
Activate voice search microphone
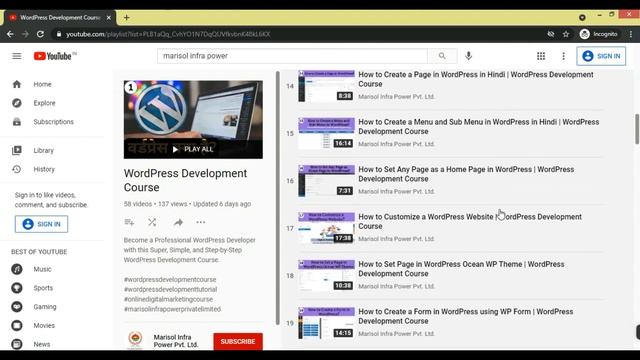[x=469, y=56]
